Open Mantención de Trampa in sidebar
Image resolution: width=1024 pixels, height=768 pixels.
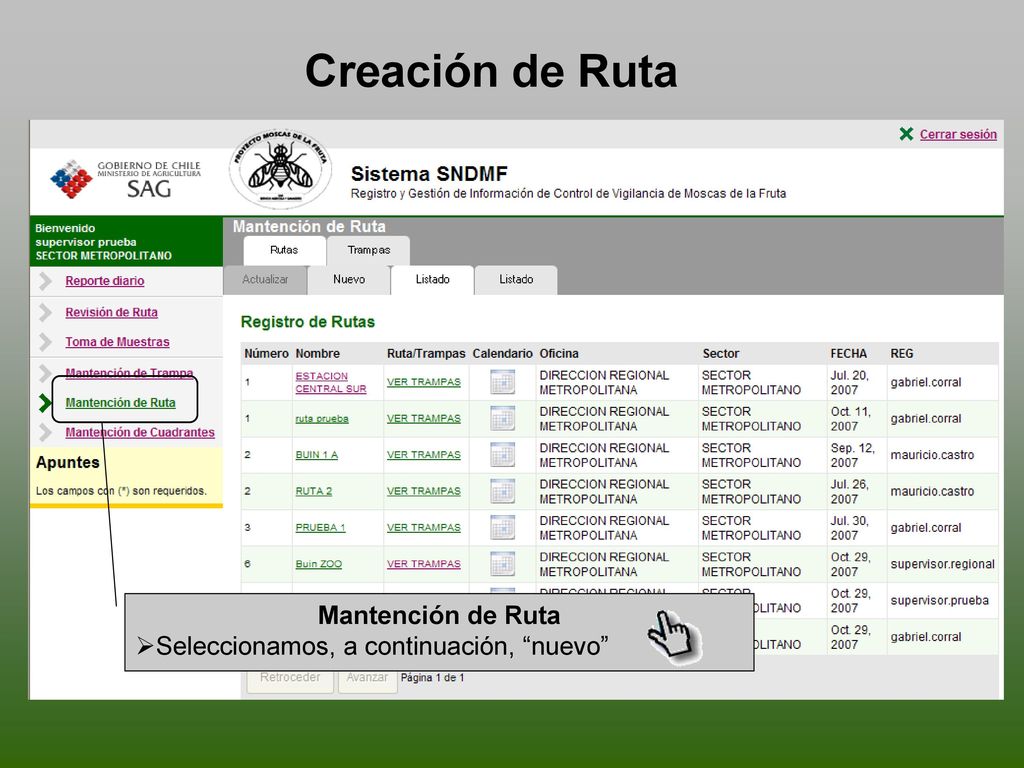[129, 372]
